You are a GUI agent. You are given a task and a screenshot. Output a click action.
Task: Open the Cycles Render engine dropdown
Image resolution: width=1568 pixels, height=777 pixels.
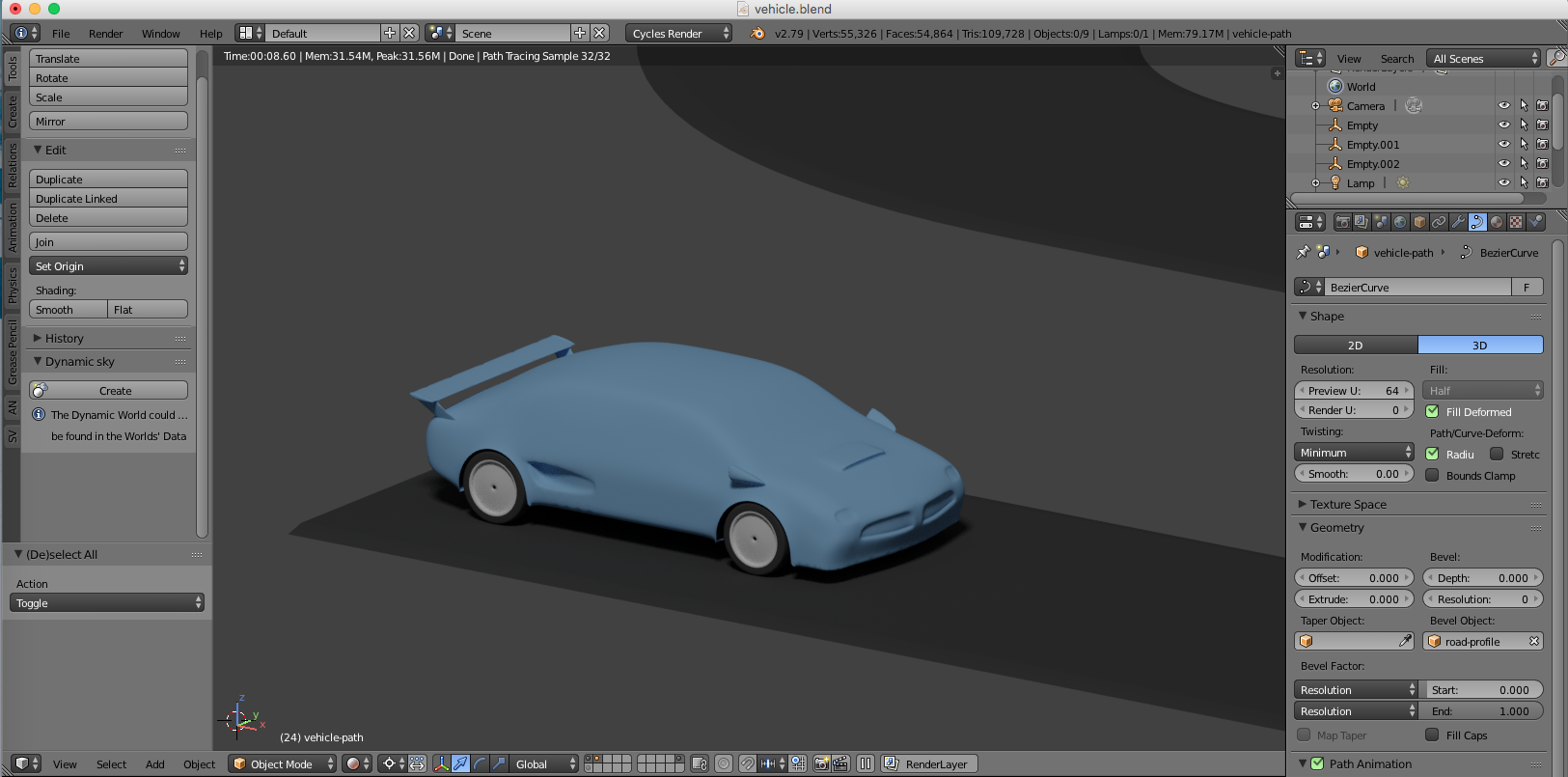(x=678, y=33)
